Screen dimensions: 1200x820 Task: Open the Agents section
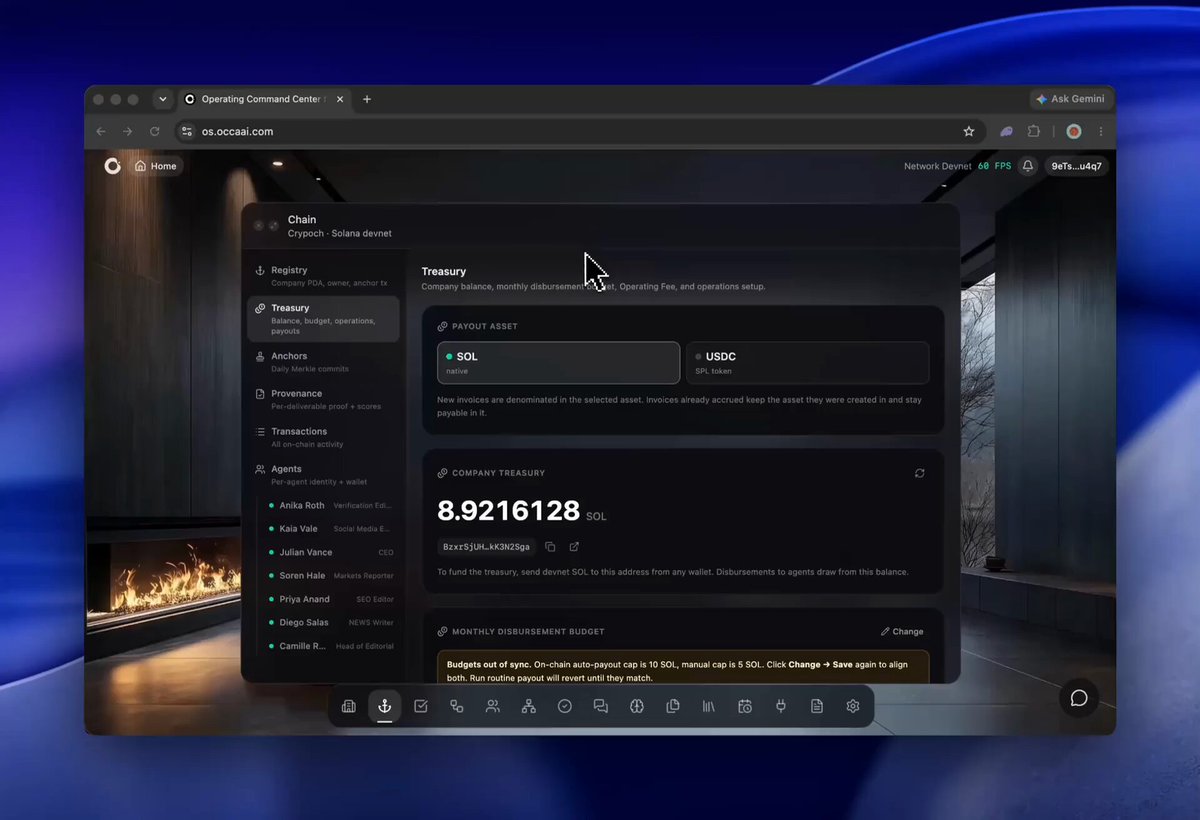[323, 474]
